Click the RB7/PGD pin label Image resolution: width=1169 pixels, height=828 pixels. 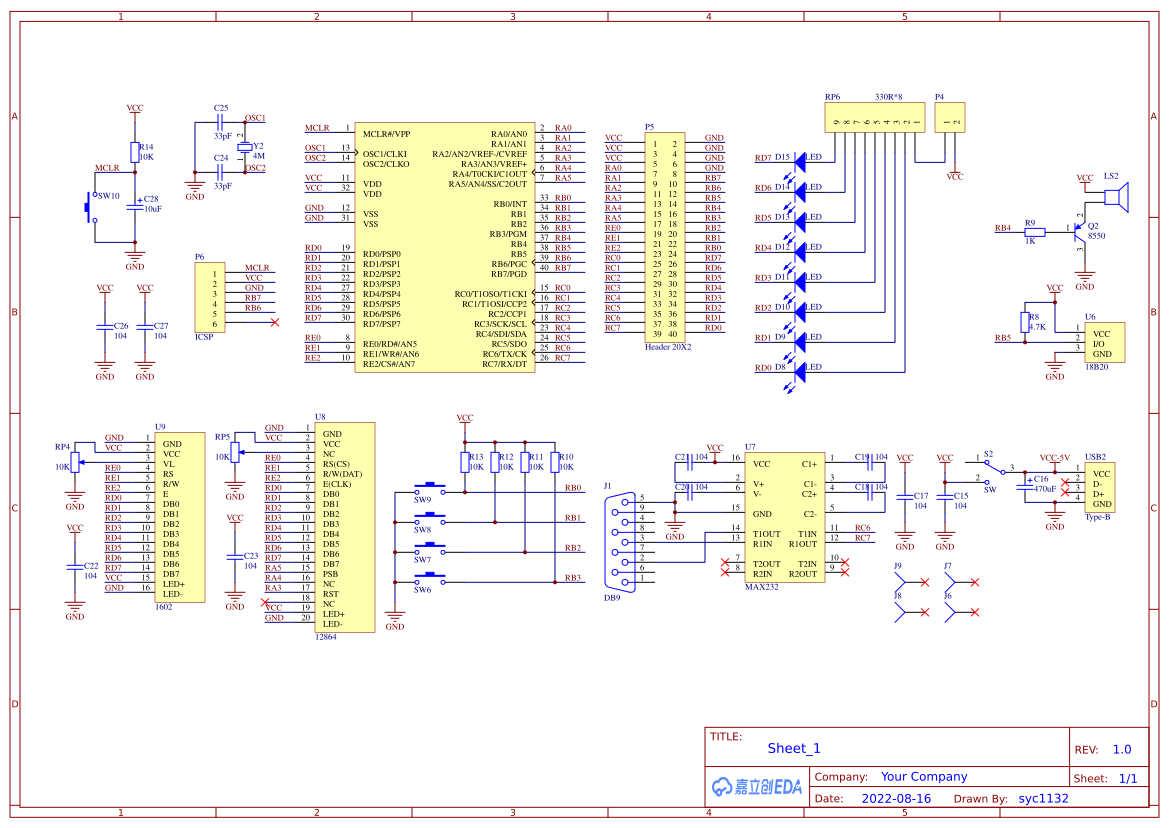[x=508, y=274]
